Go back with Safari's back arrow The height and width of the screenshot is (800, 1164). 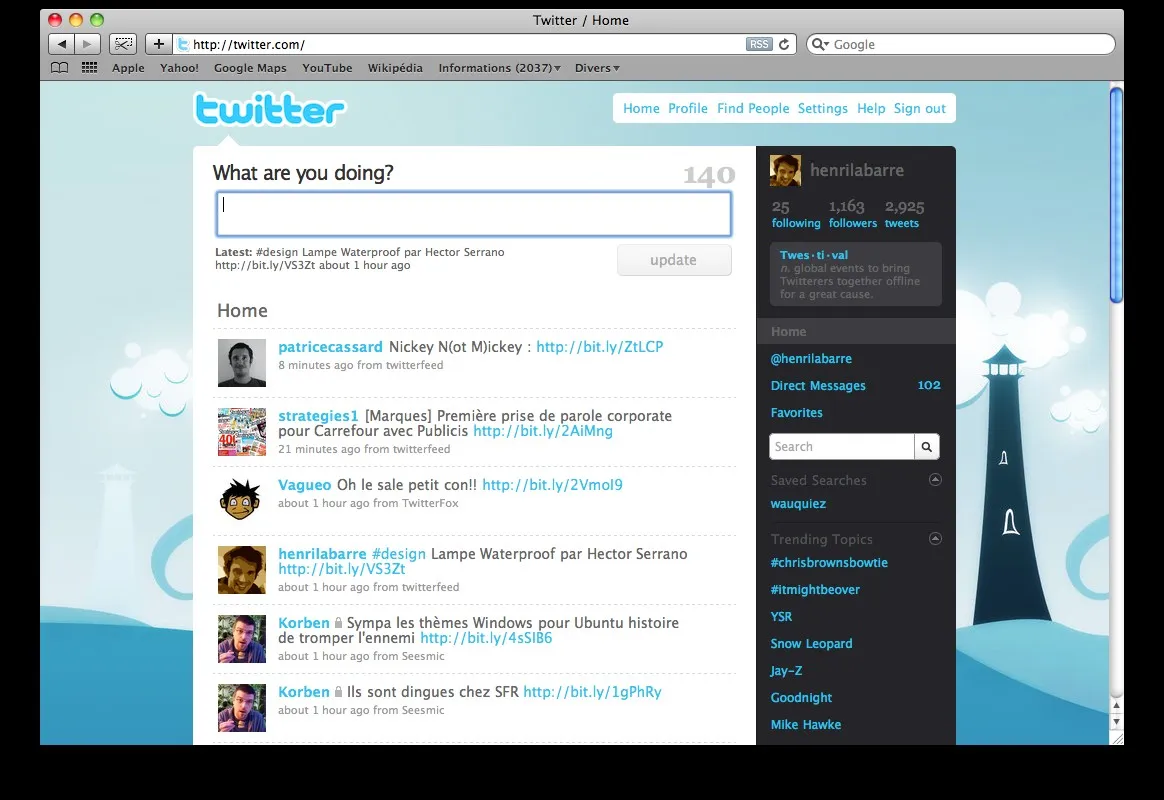pos(62,45)
